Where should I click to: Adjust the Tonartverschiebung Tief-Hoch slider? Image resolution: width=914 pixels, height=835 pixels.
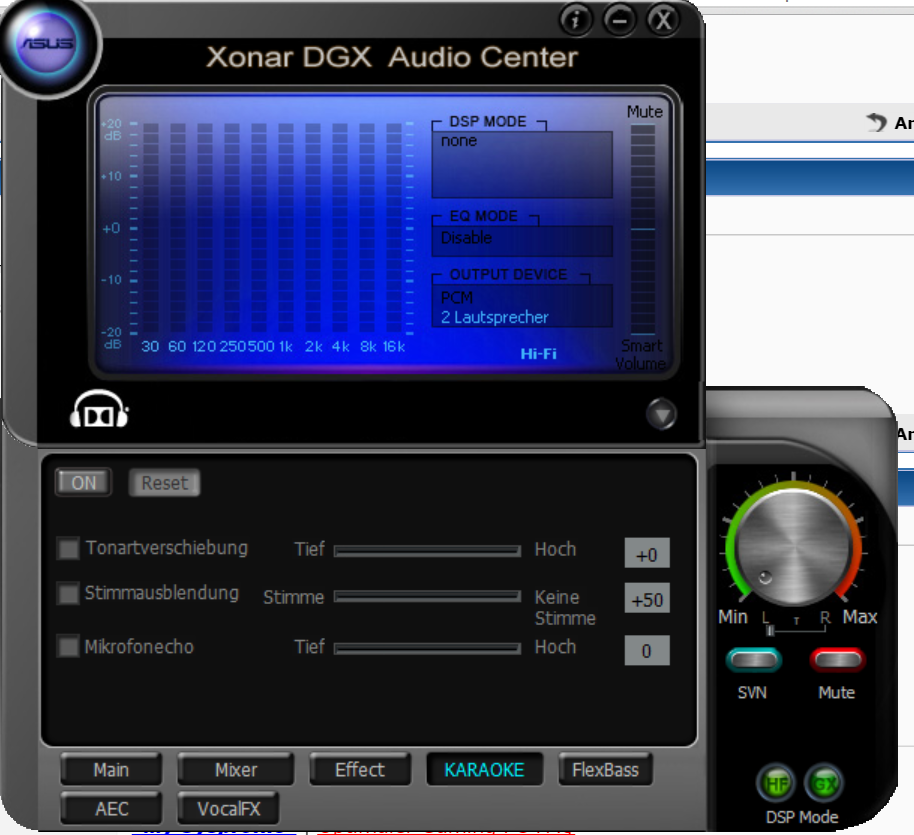427,551
